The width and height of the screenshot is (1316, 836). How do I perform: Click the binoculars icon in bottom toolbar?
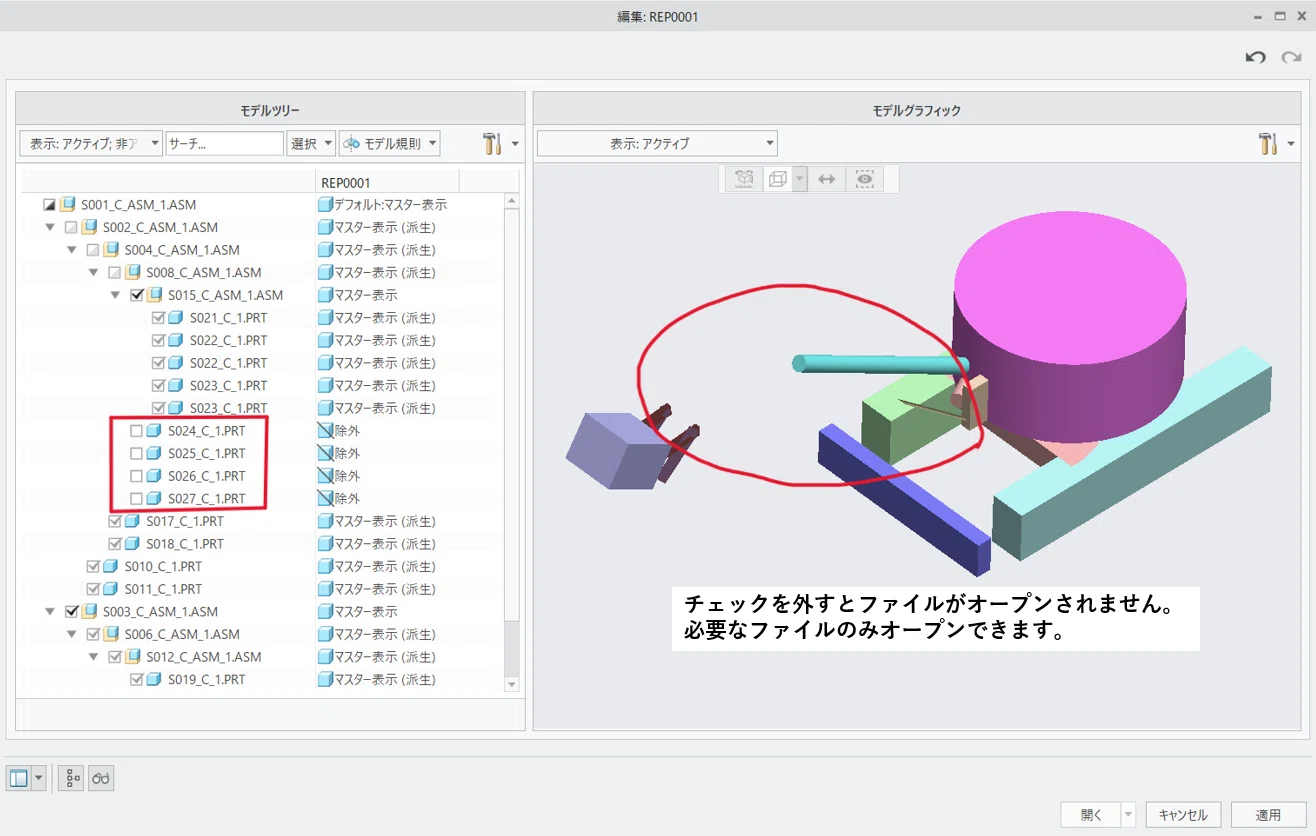101,778
